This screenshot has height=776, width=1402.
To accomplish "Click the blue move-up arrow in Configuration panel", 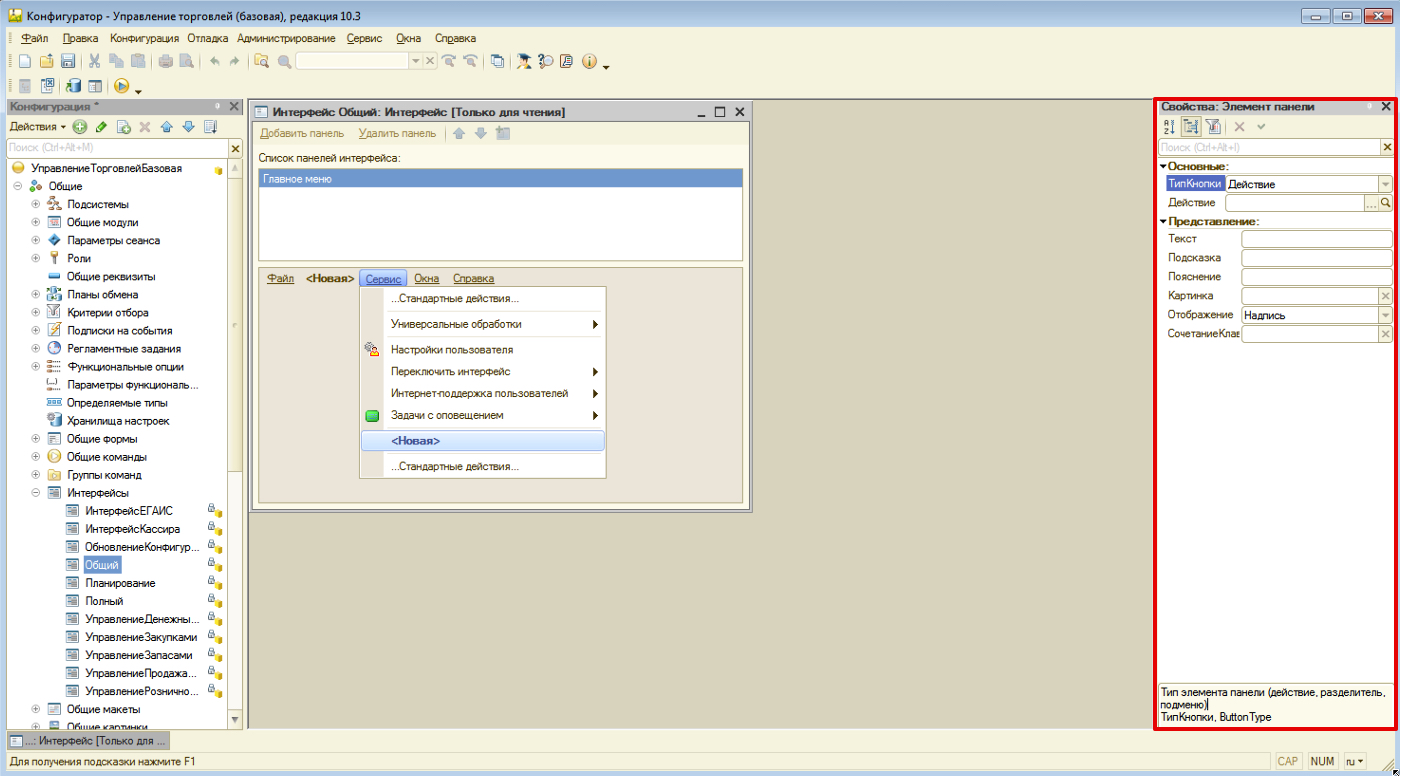I will pos(167,127).
